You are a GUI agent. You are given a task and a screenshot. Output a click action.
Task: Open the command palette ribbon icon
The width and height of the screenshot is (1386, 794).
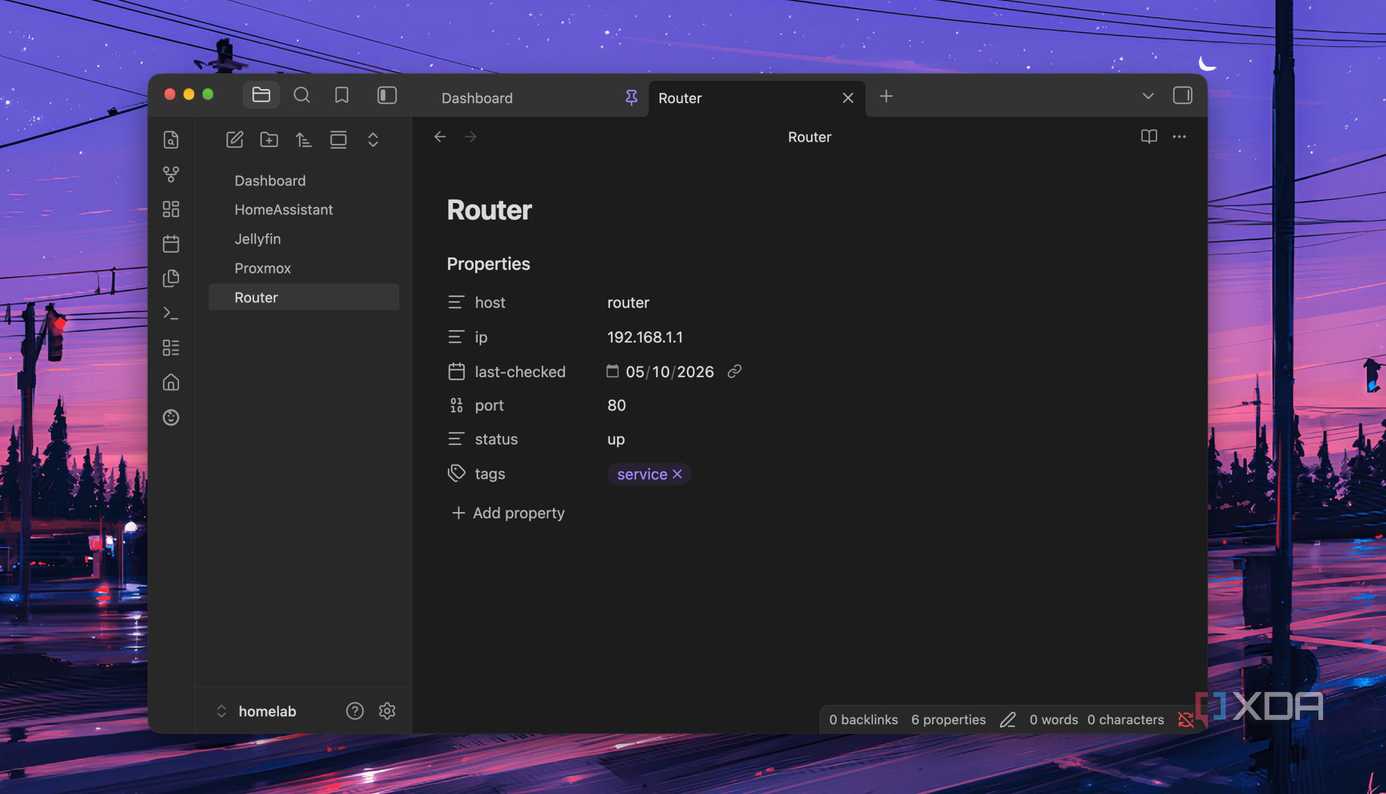click(x=171, y=313)
